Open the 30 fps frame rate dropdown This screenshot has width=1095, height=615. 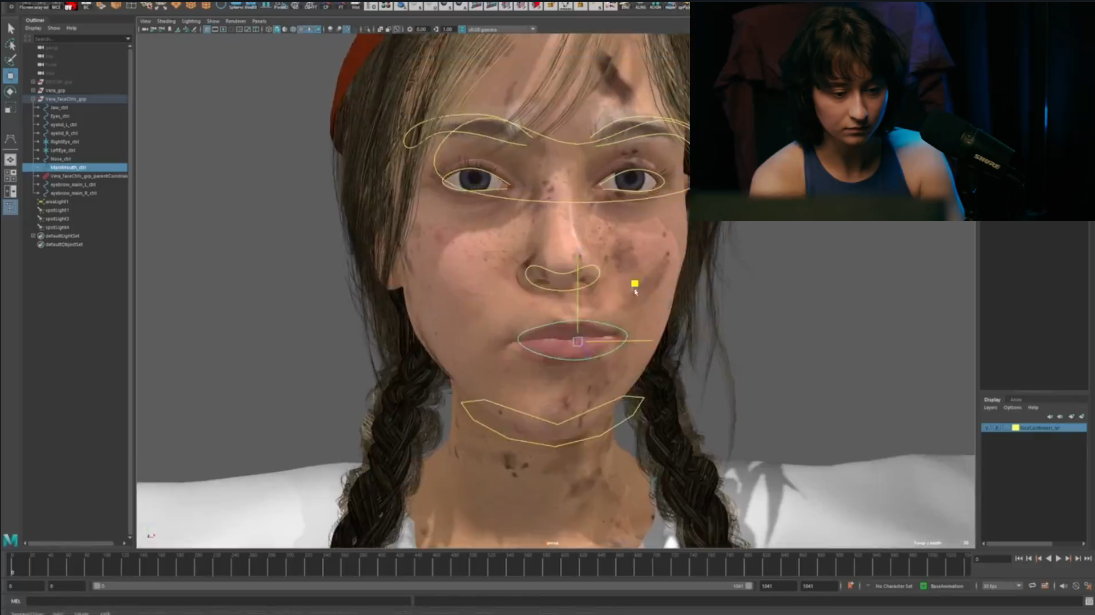(x=1002, y=586)
